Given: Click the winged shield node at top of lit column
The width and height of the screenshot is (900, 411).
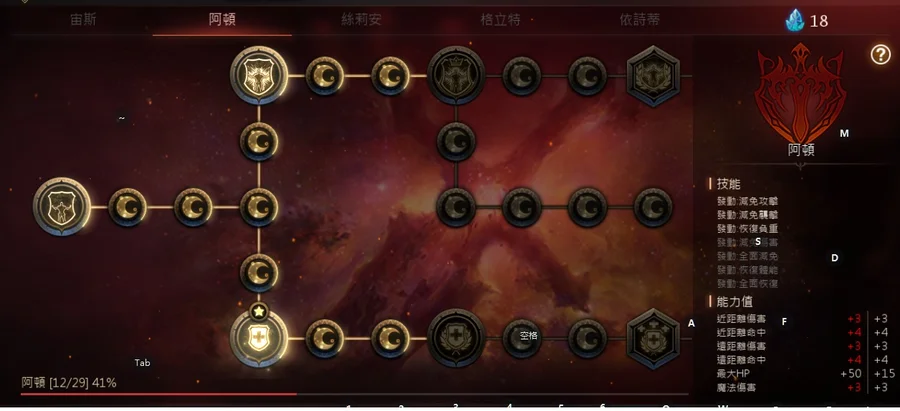Looking at the screenshot, I should pos(259,76).
